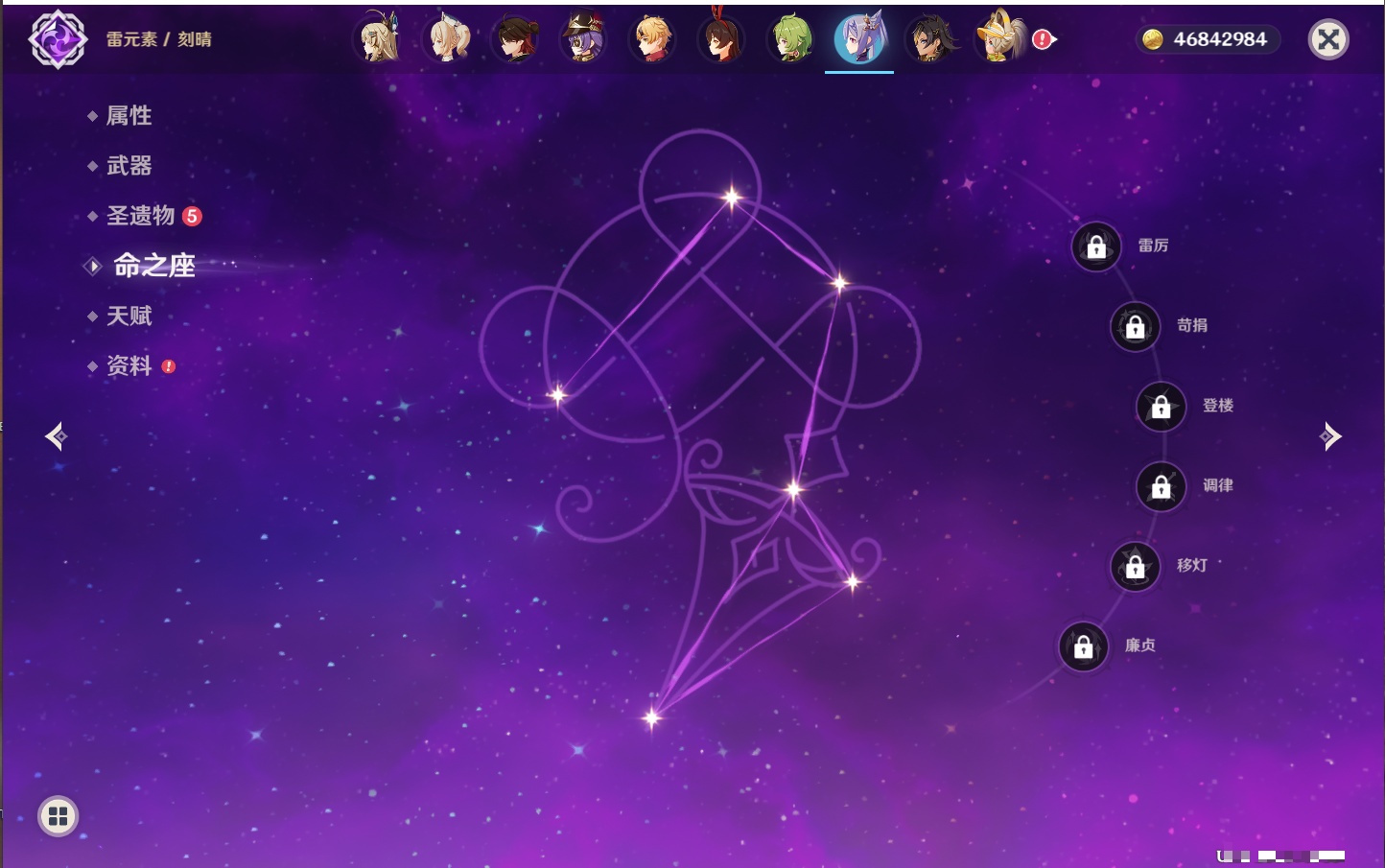Select first portrait, blonde with blue hair ornament
The width and height of the screenshot is (1385, 868).
coord(379,39)
